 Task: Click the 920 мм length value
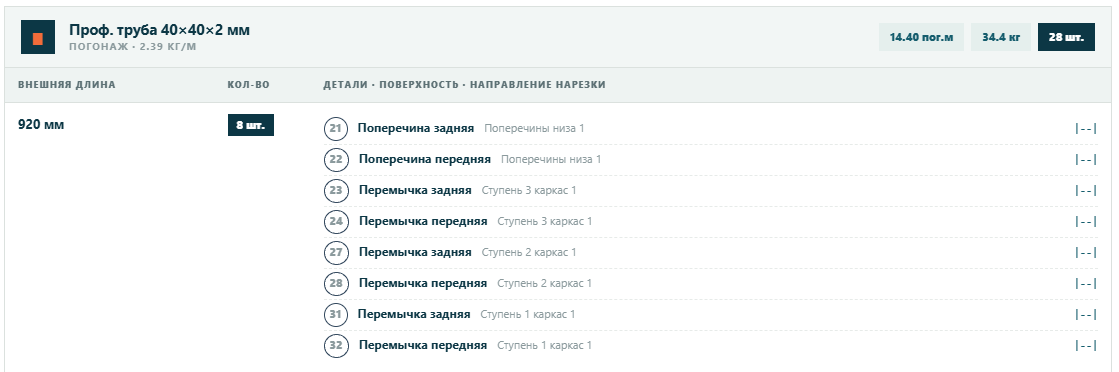(41, 125)
